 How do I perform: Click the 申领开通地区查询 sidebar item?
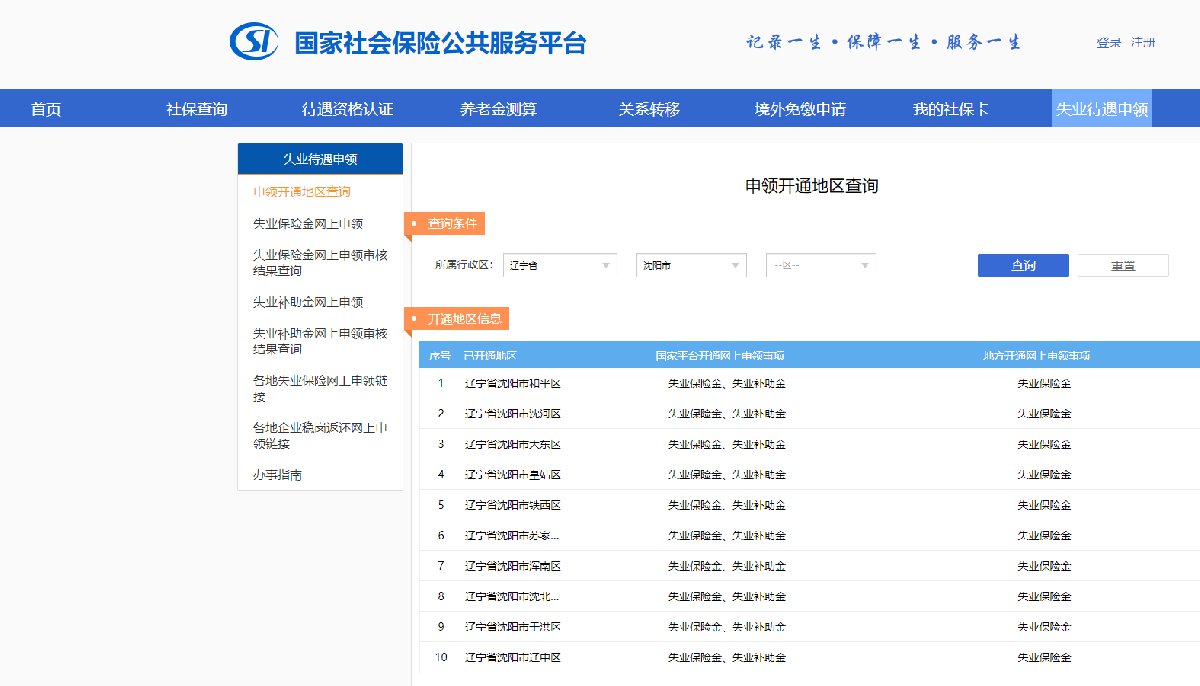[x=302, y=191]
